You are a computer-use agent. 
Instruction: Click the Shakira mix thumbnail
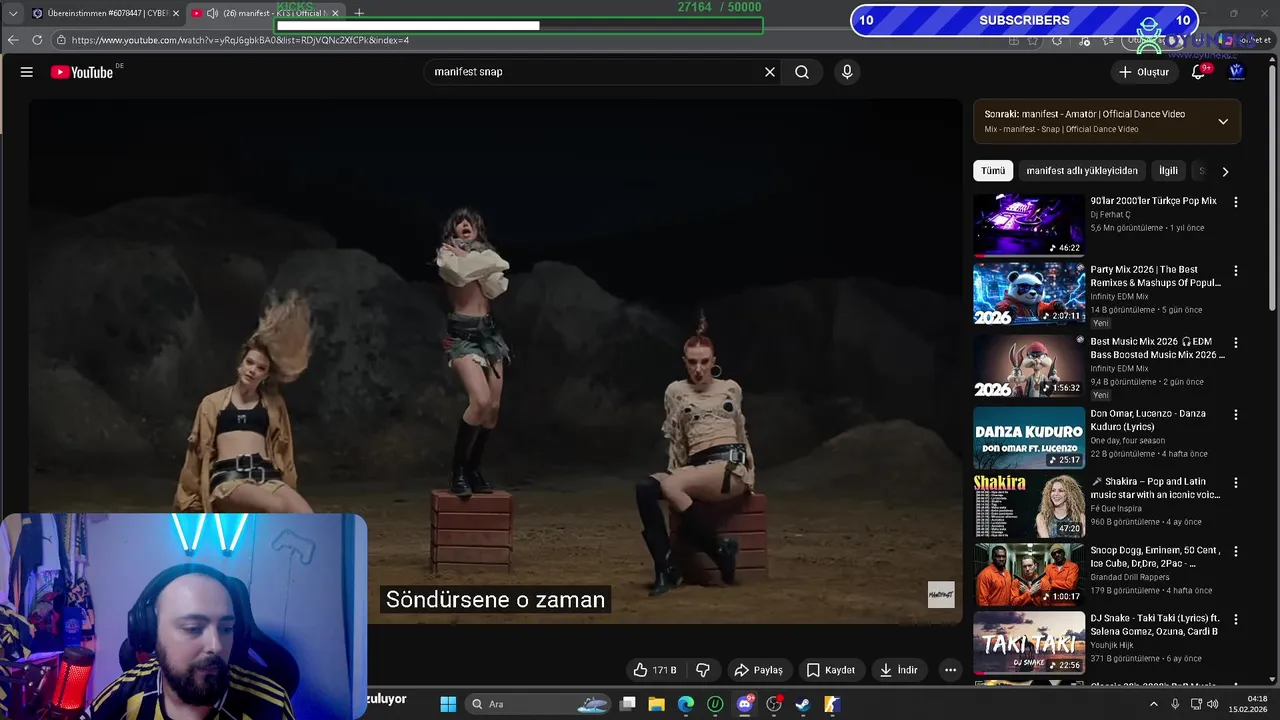click(x=1029, y=506)
